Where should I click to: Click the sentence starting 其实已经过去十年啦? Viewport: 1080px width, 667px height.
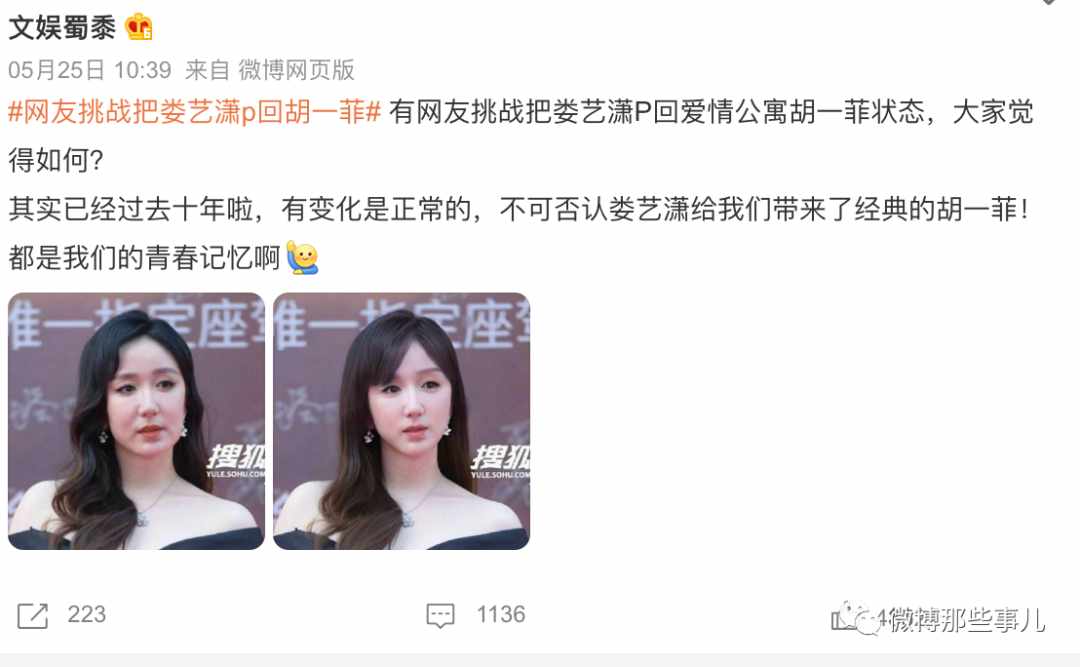(518, 209)
